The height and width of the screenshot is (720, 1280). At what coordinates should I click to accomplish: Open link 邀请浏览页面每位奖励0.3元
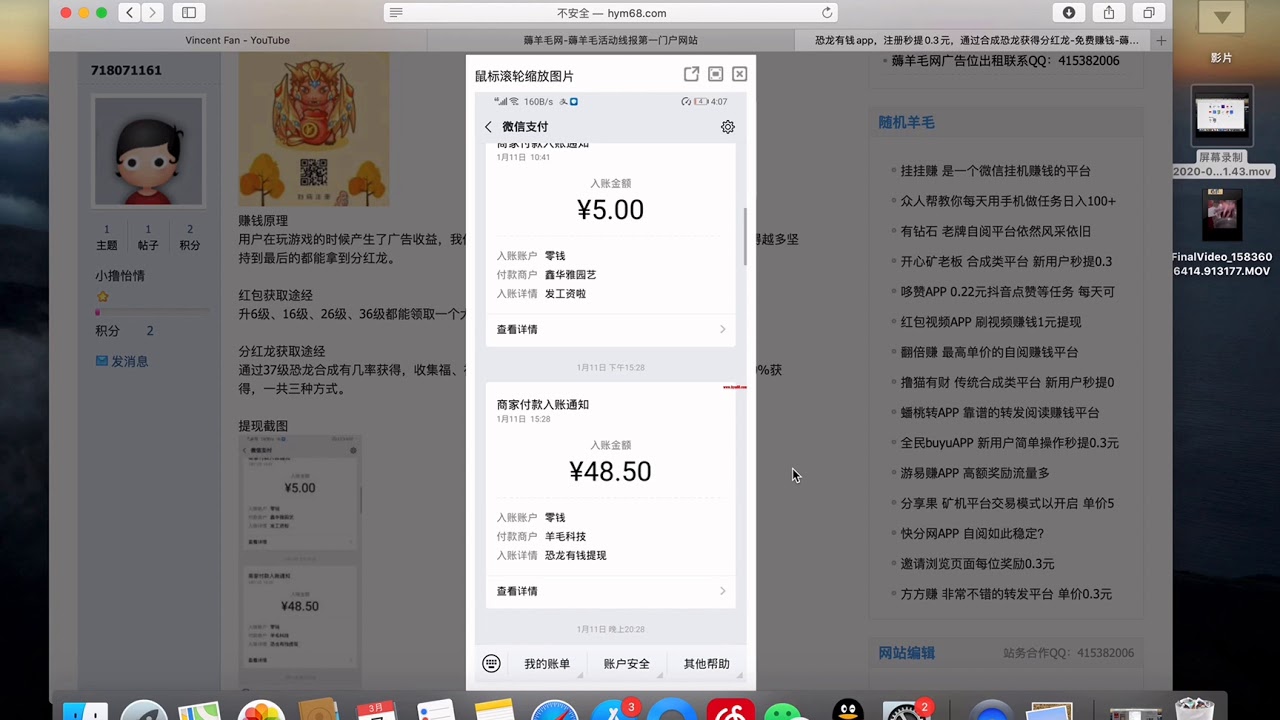coord(977,563)
